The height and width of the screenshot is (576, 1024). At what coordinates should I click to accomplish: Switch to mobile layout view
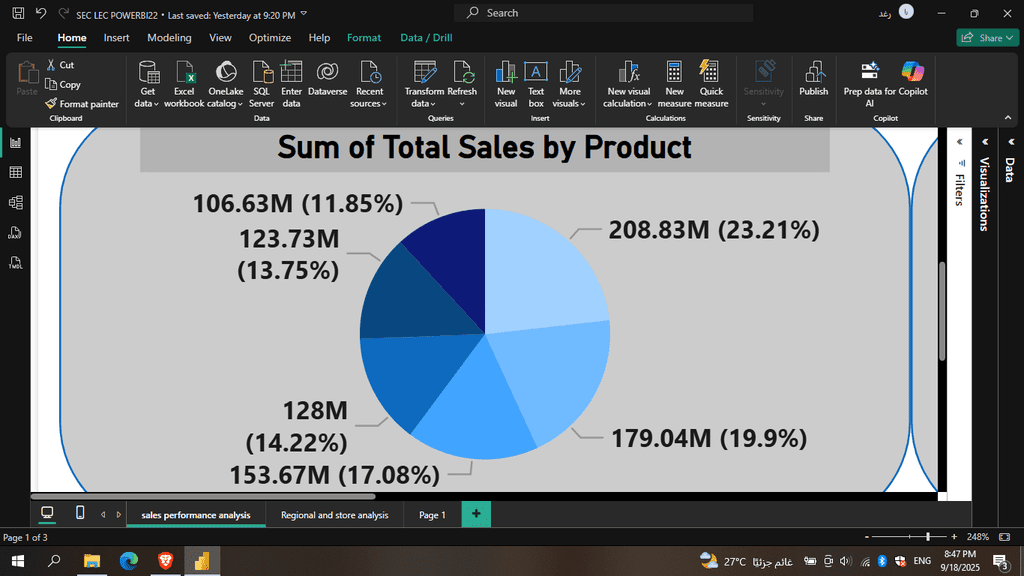coord(80,514)
